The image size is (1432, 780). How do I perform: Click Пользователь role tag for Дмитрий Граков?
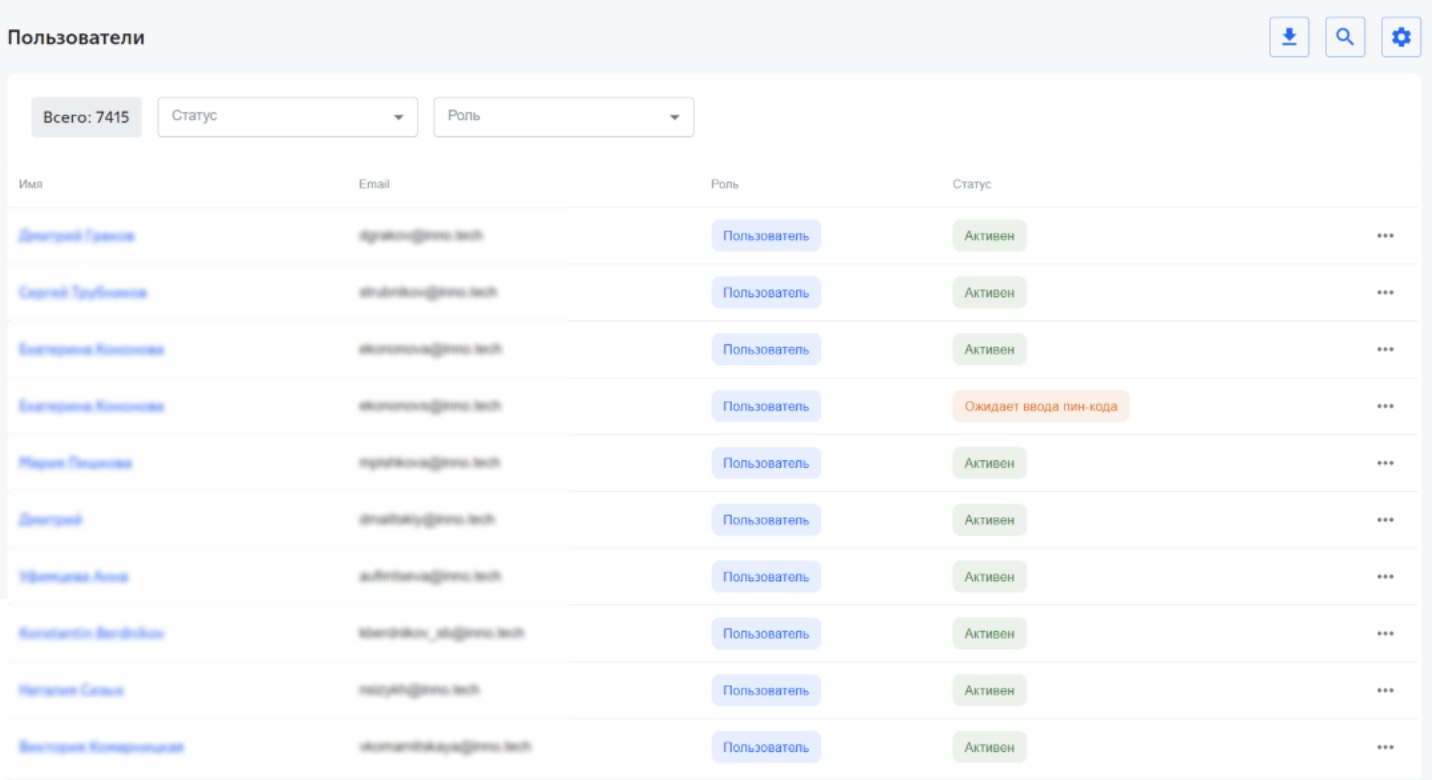[766, 236]
